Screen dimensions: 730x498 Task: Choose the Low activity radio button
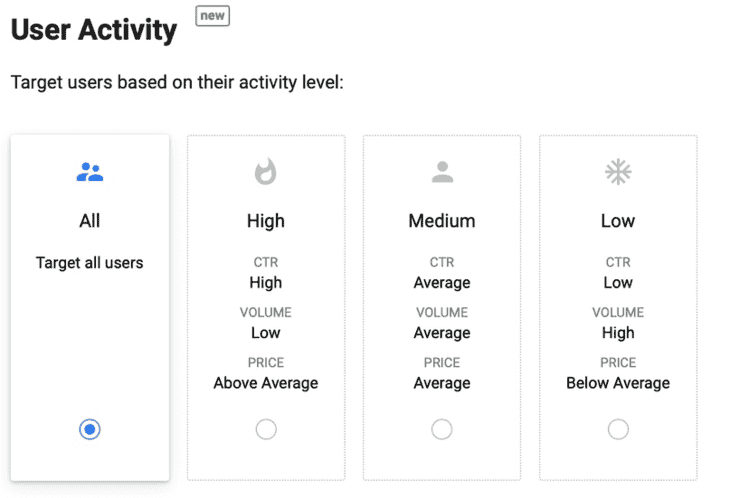[618, 429]
